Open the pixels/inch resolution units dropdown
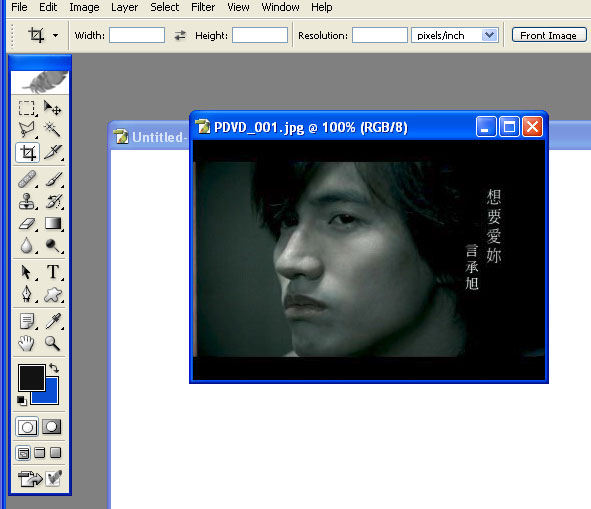591x509 pixels. point(489,35)
